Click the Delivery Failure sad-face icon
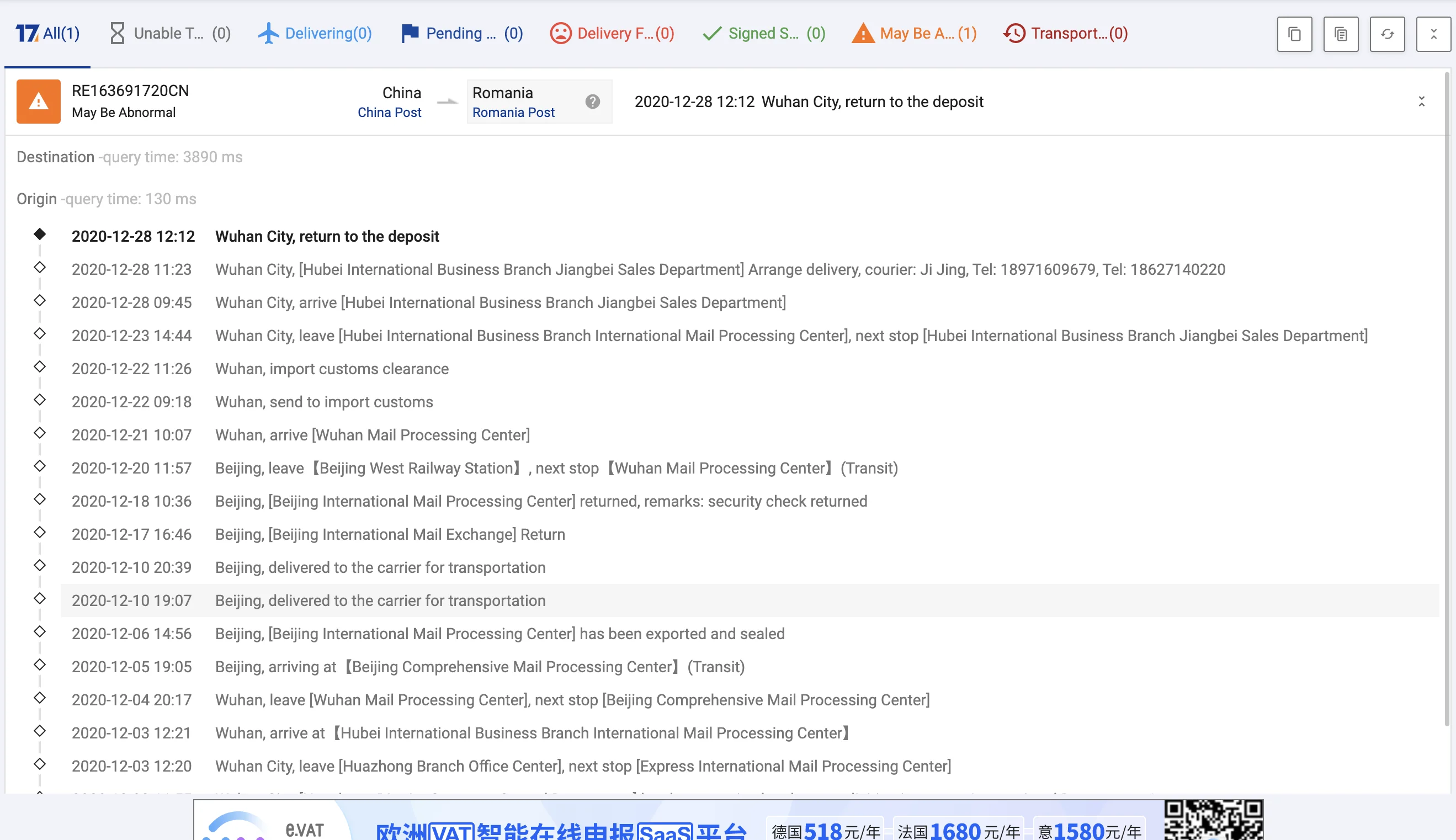The height and width of the screenshot is (840, 1456). coord(560,34)
